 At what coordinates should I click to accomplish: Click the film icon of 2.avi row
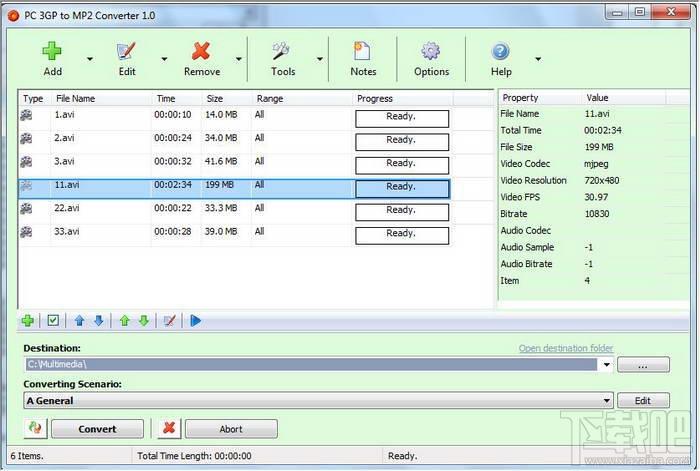point(26,138)
